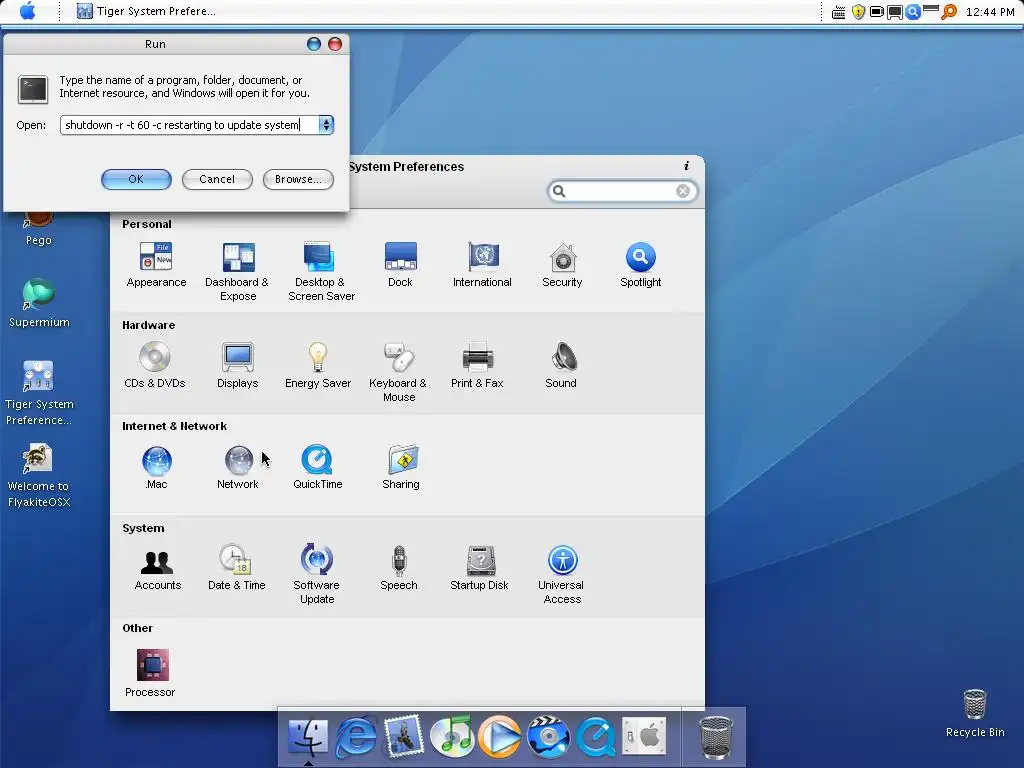Open the Processor preference pane
Image resolution: width=1024 pixels, height=768 pixels.
[151, 673]
